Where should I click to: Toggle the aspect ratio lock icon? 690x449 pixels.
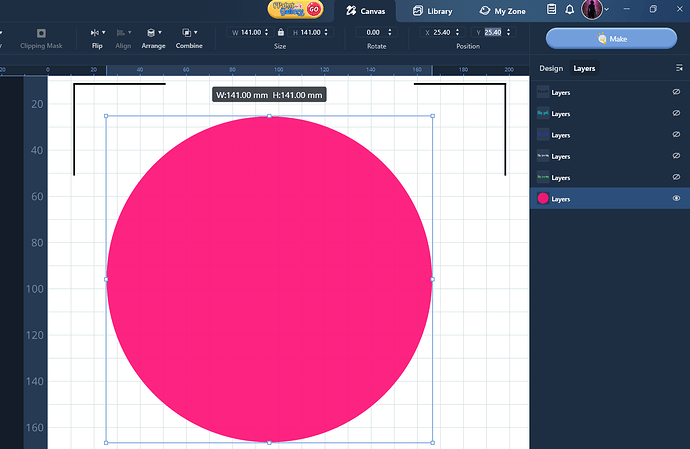[x=280, y=33]
